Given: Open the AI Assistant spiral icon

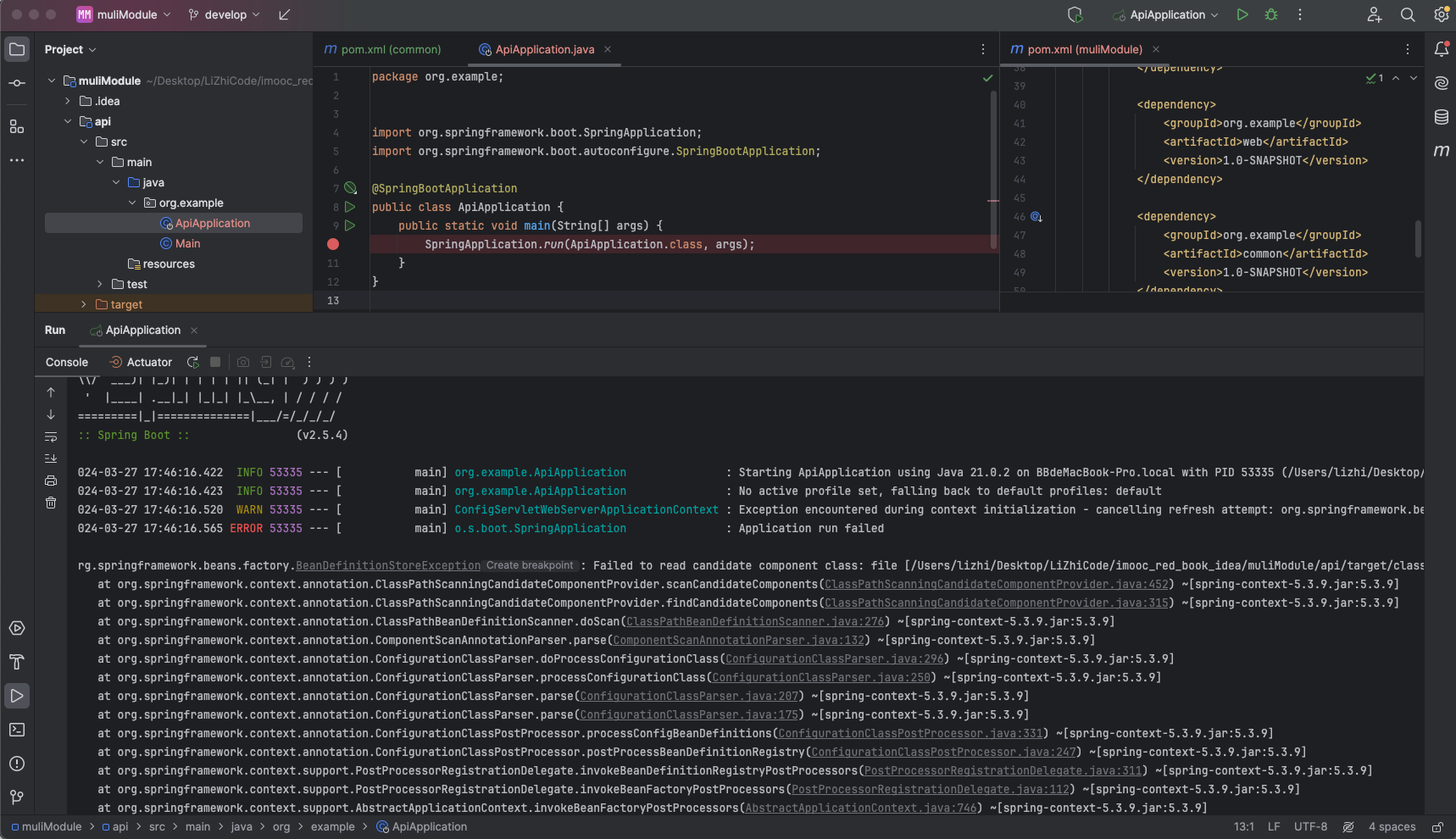Looking at the screenshot, I should click(x=1441, y=83).
